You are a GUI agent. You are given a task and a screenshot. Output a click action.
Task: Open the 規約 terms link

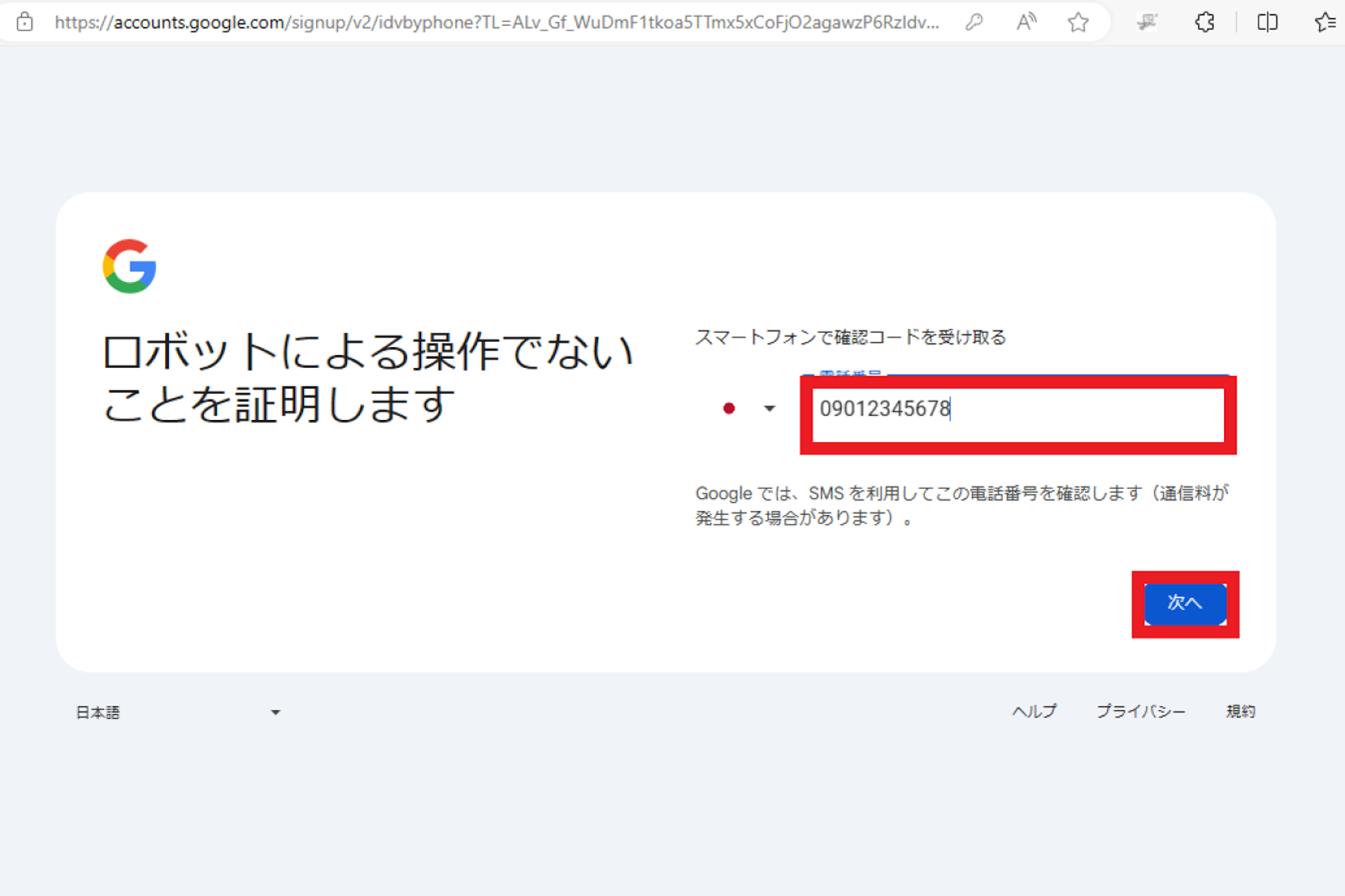click(x=1241, y=712)
